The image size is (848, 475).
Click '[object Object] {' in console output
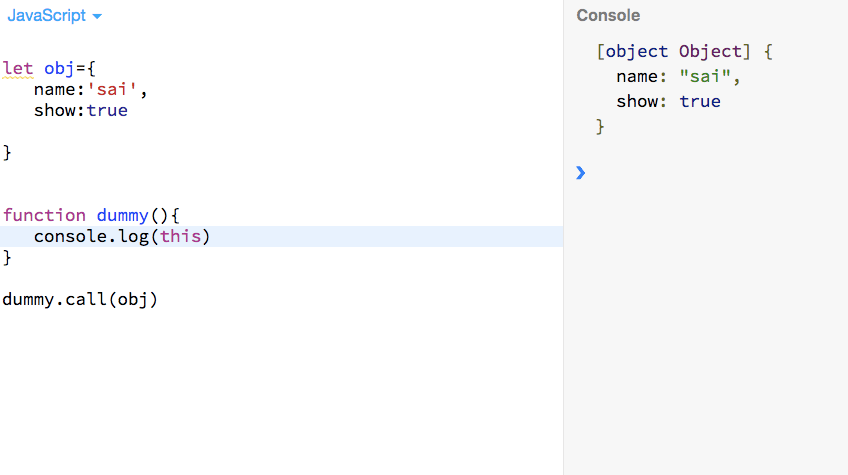pos(685,51)
